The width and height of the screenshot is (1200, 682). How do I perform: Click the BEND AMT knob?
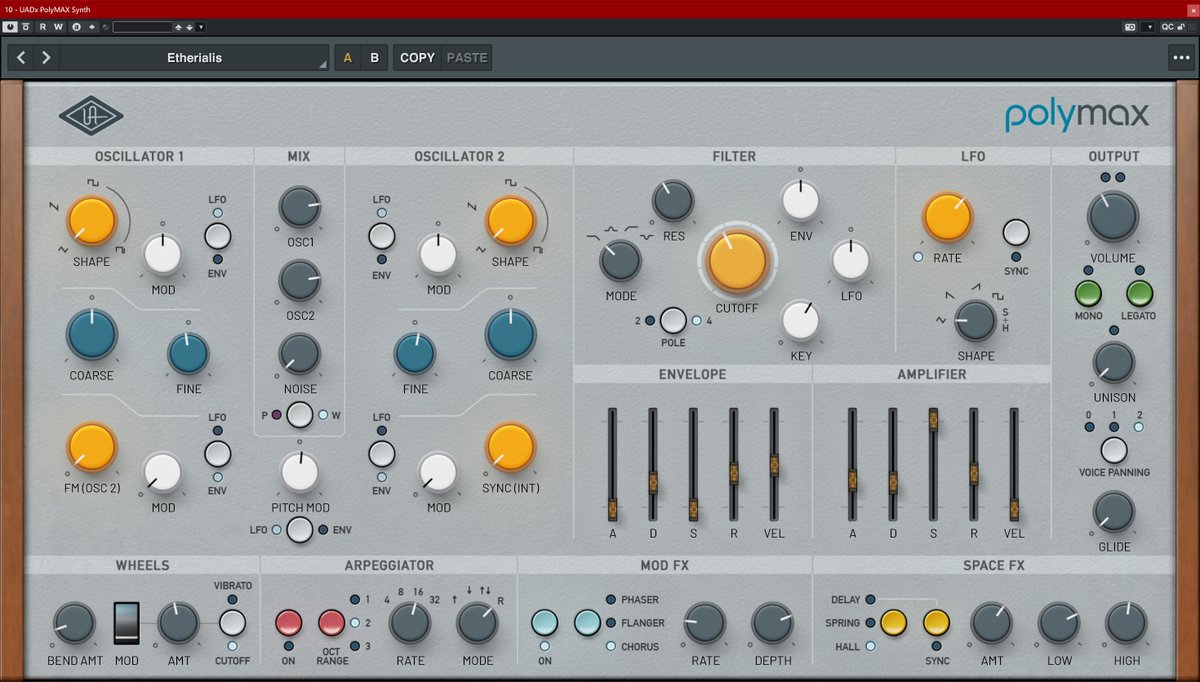73,622
